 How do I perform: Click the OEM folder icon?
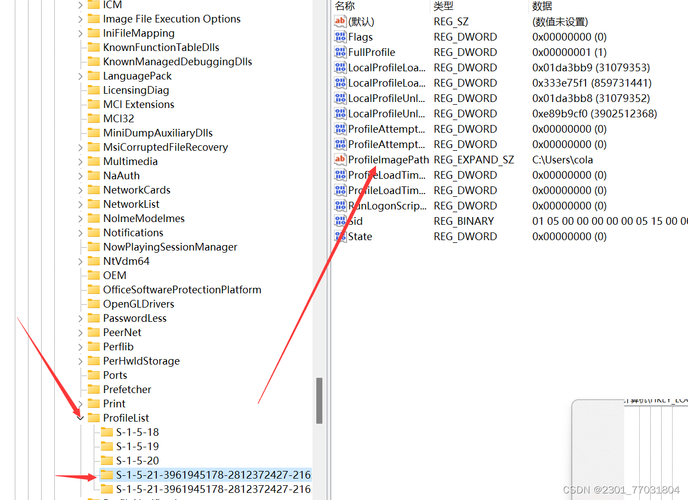pos(93,275)
